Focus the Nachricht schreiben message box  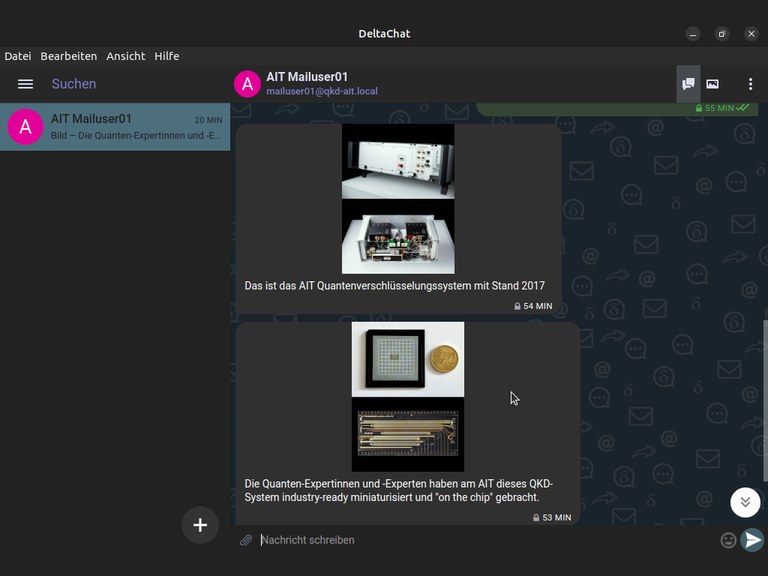[480, 540]
